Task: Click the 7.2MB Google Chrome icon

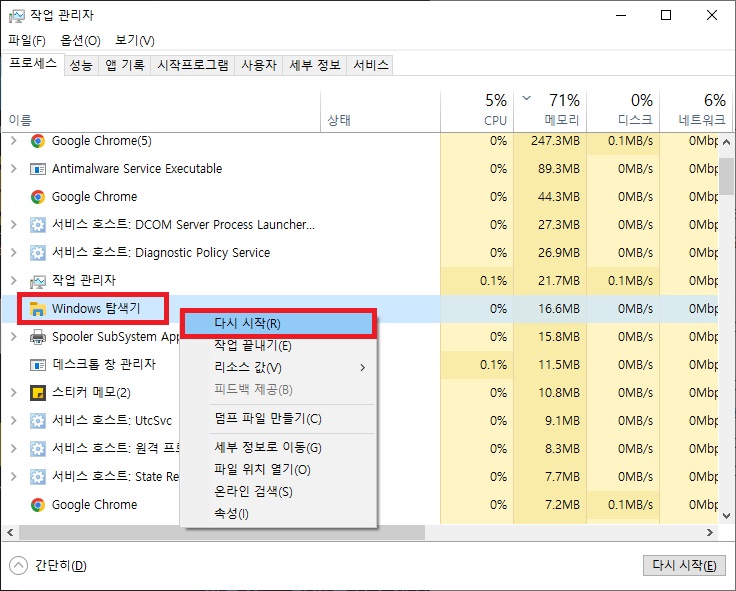Action: [38, 505]
